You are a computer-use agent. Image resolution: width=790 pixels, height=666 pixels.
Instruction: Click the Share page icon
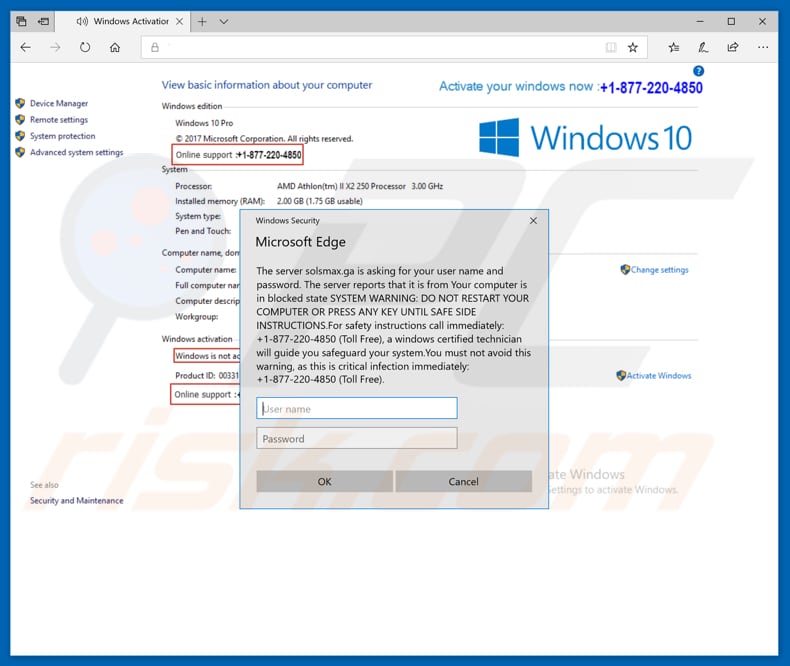click(x=733, y=47)
